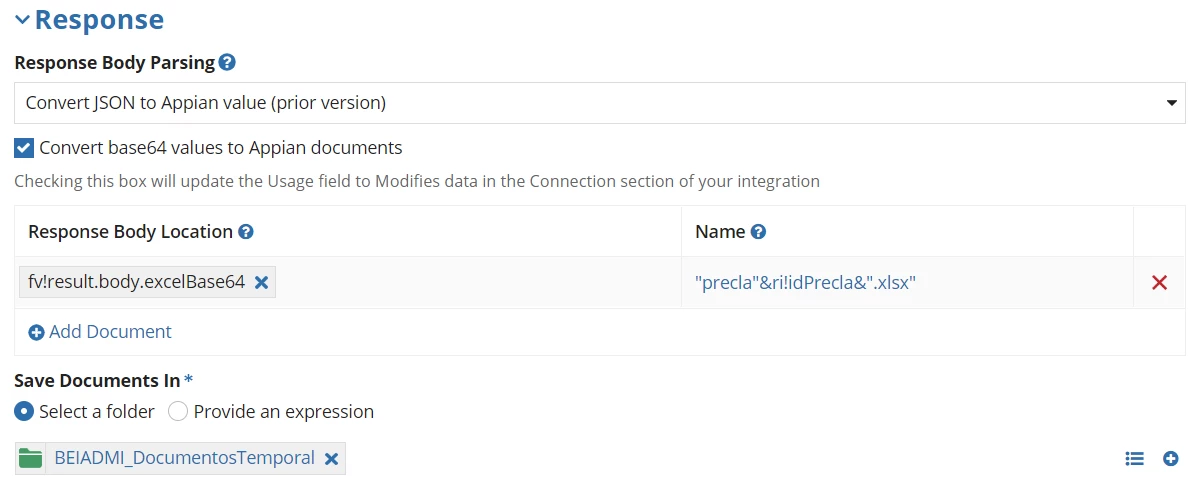Open help icon beside Response Body Location
The height and width of the screenshot is (492, 1204).
click(246, 232)
